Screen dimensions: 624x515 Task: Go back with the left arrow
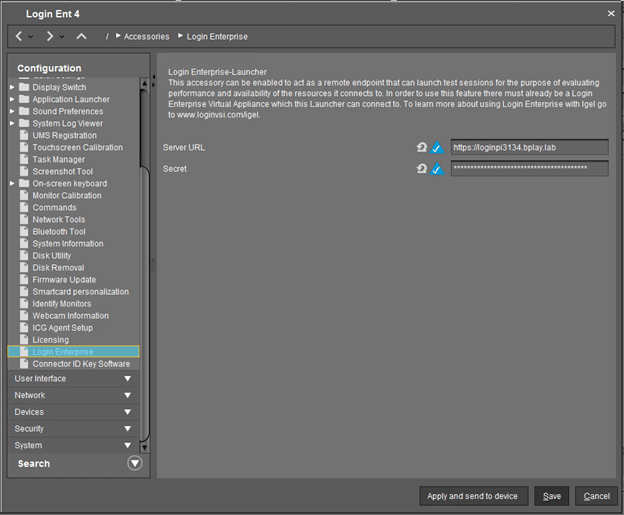pos(18,36)
